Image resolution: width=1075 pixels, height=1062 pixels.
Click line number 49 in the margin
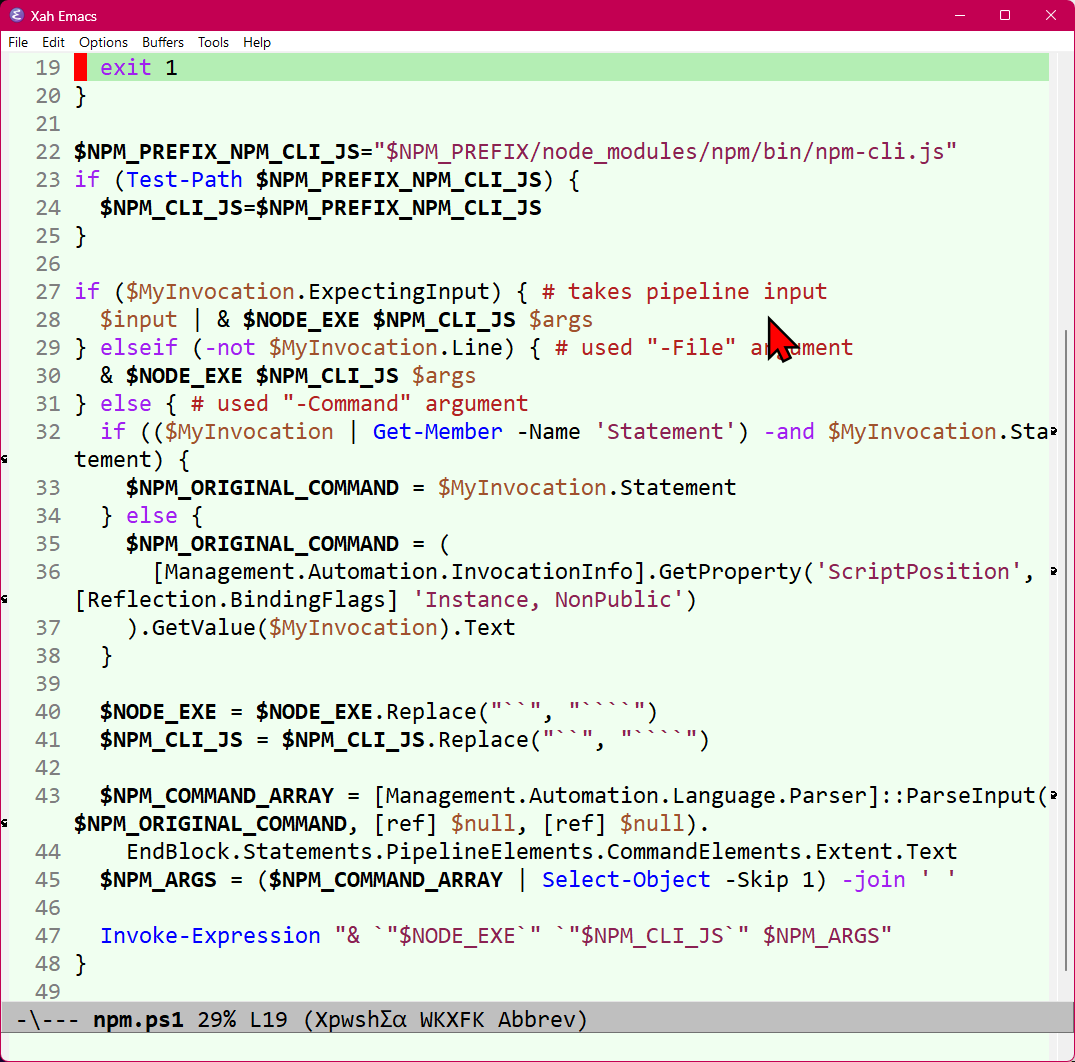pos(48,991)
